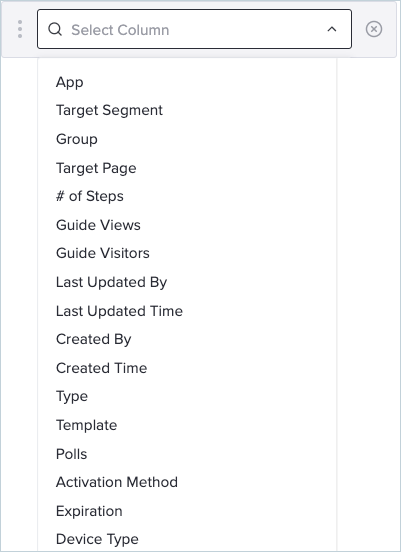Click the drag handle dots icon

click(20, 29)
